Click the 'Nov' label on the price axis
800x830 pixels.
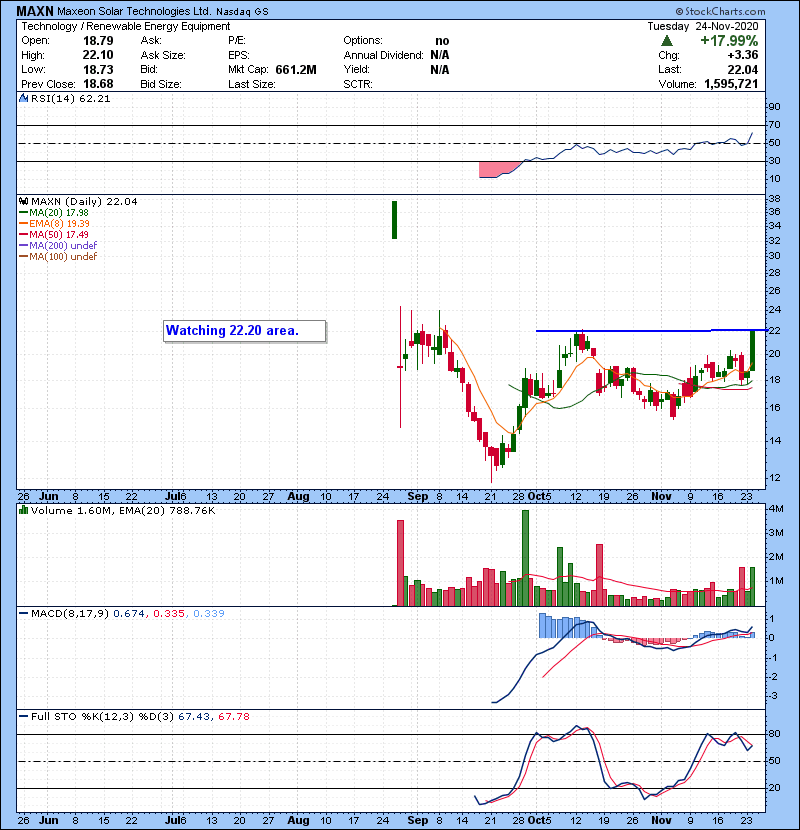point(661,497)
